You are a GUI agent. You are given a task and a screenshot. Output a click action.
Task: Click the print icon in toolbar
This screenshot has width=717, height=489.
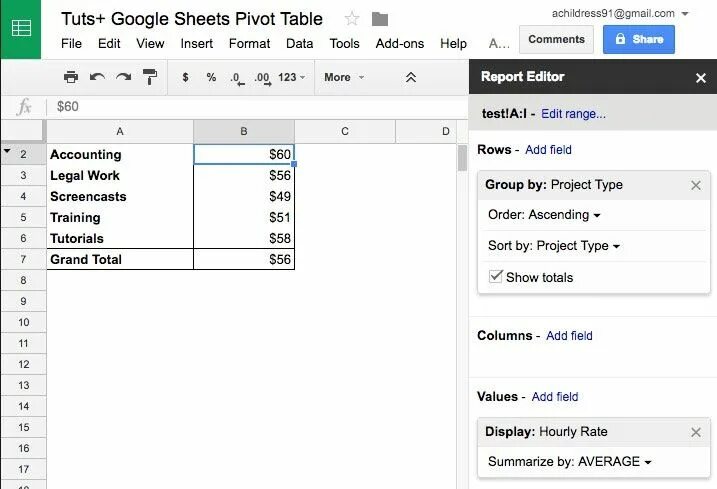(71, 77)
